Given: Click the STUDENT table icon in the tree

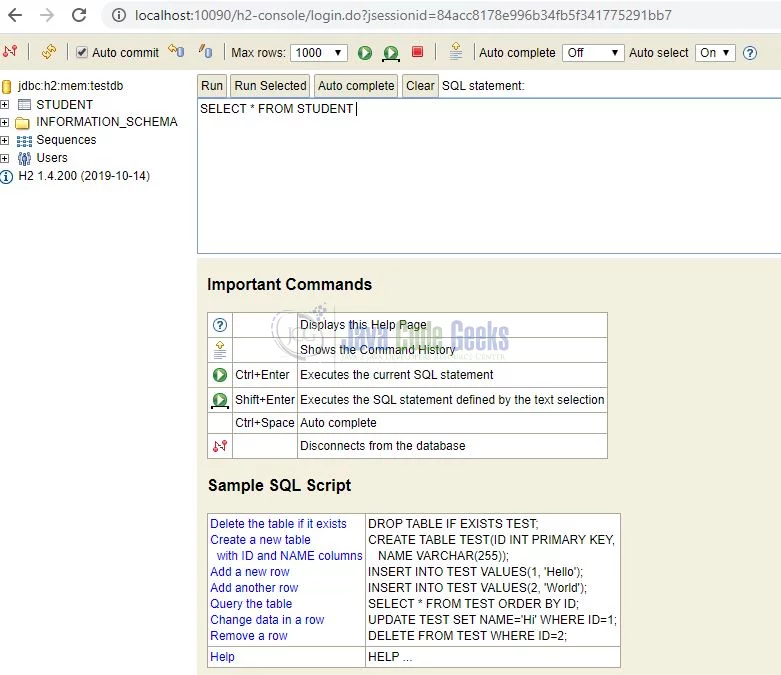Looking at the screenshot, I should pos(24,105).
